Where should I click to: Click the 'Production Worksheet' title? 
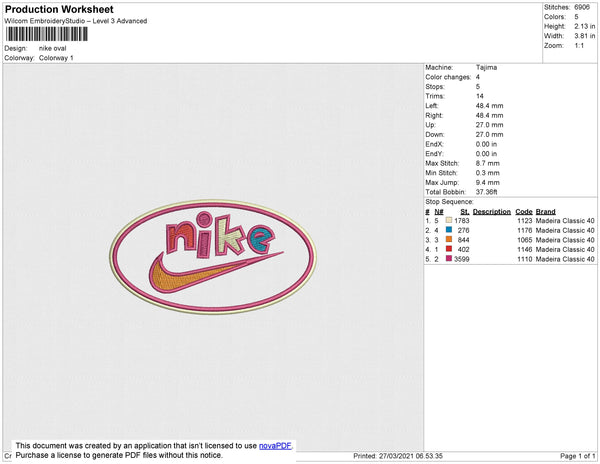point(59,9)
